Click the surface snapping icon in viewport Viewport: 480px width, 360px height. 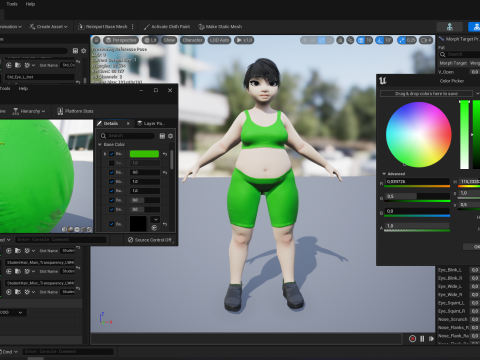click(350, 40)
